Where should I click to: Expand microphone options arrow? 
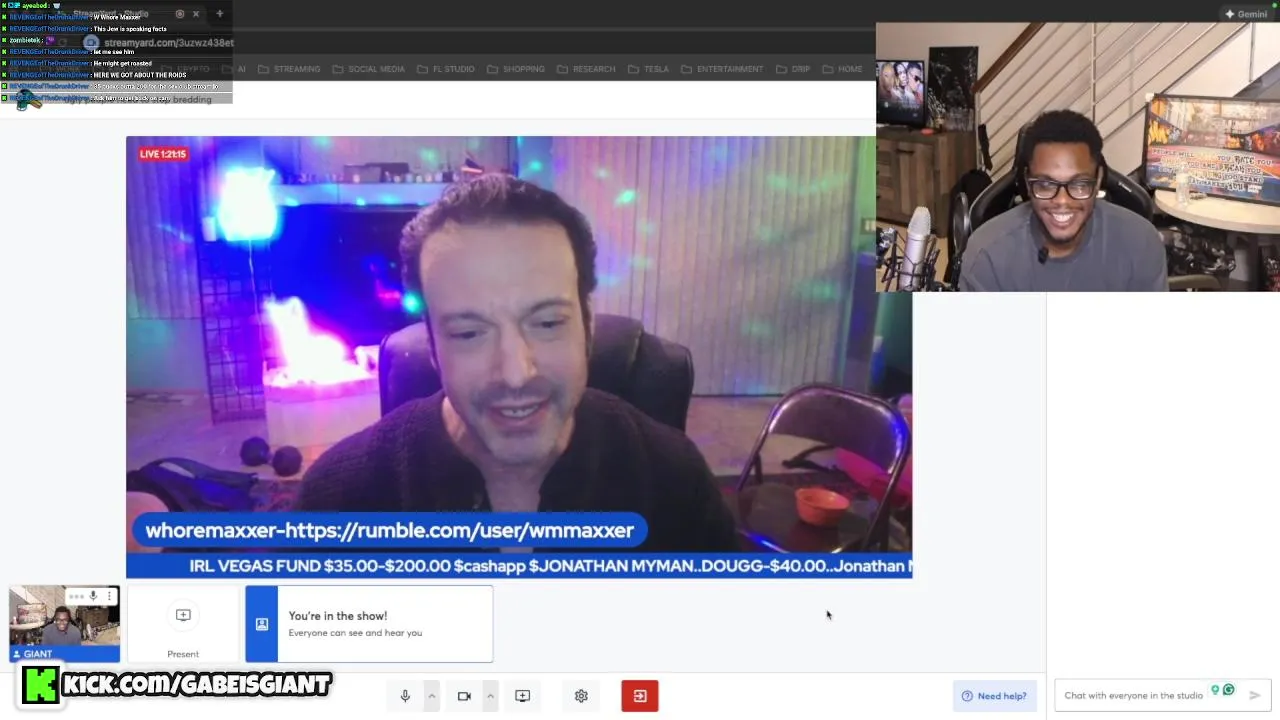(432, 696)
